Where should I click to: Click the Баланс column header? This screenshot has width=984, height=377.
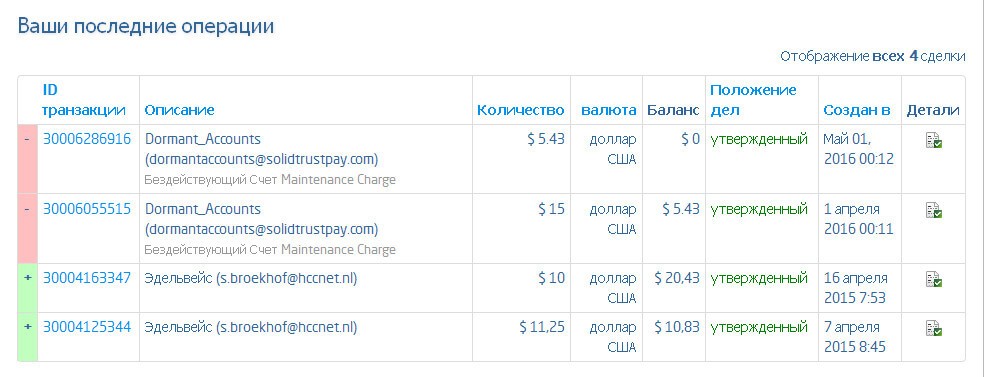pyautogui.click(x=673, y=110)
